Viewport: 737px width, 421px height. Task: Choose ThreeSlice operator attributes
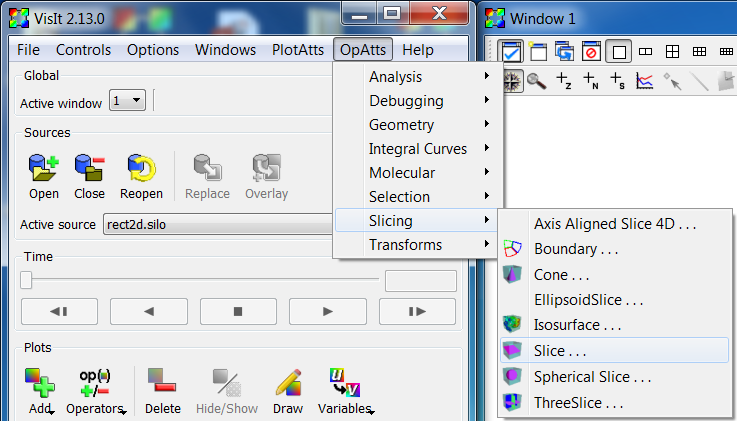coord(615,402)
